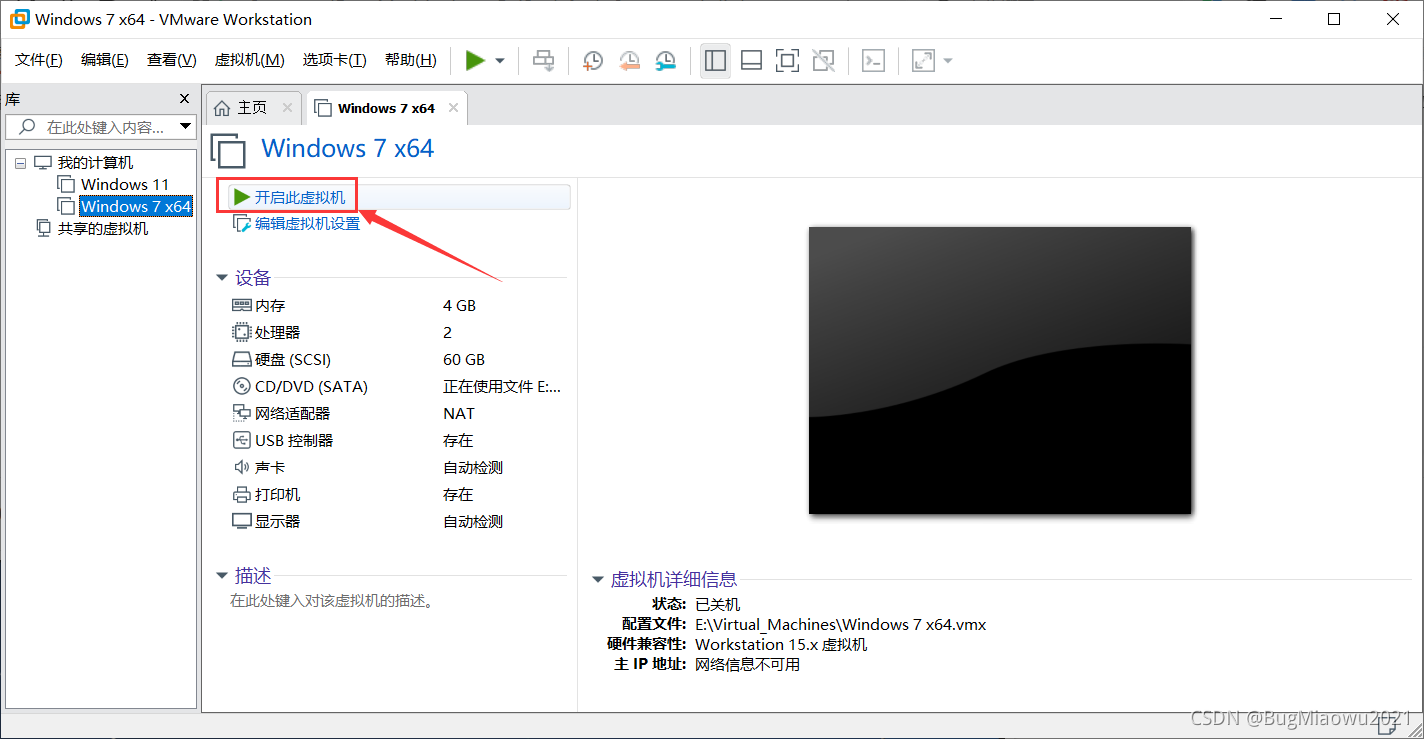Click the 内存 device row
This screenshot has height=739, width=1424.
pos(398,305)
